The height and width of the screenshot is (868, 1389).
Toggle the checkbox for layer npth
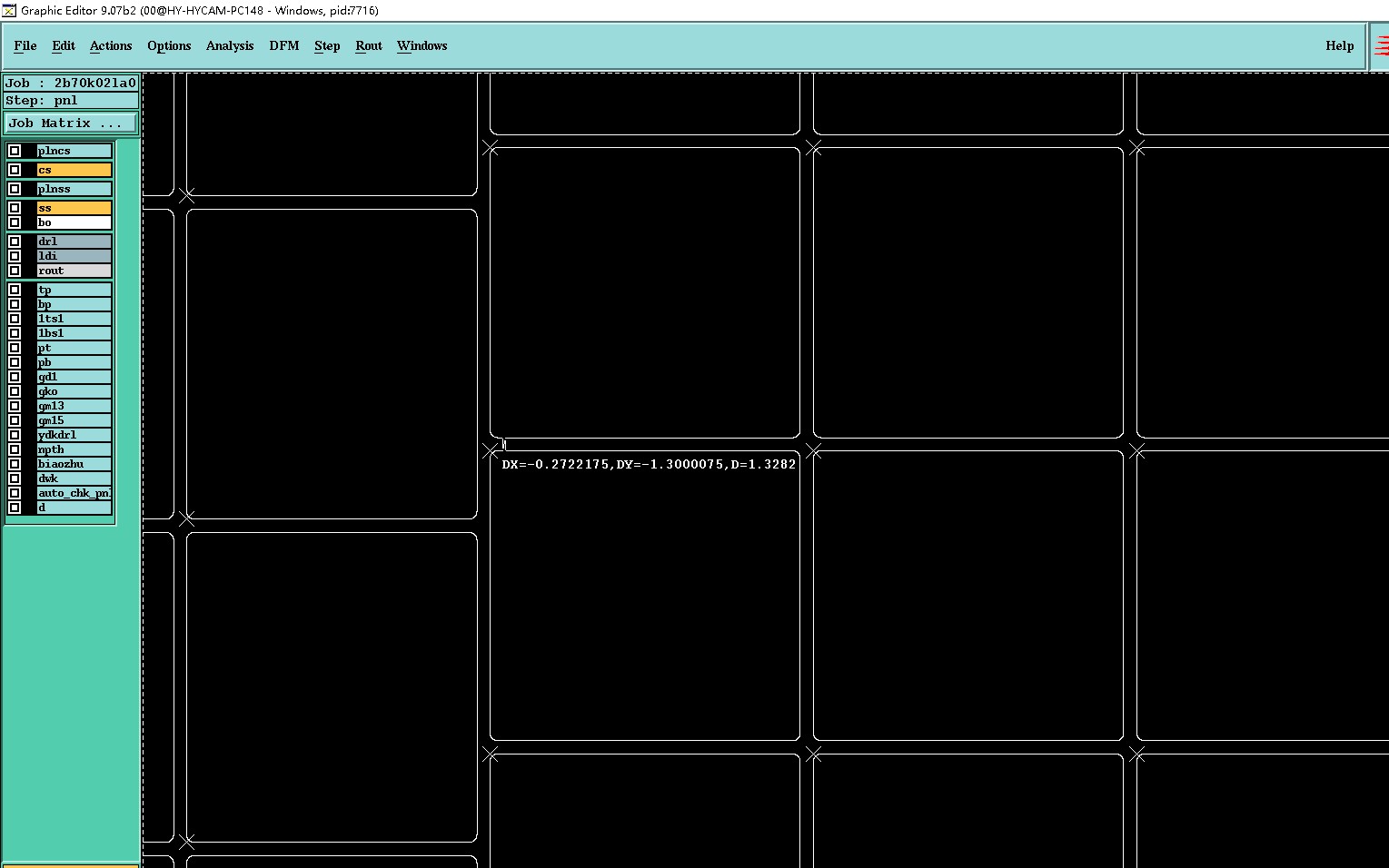click(15, 449)
